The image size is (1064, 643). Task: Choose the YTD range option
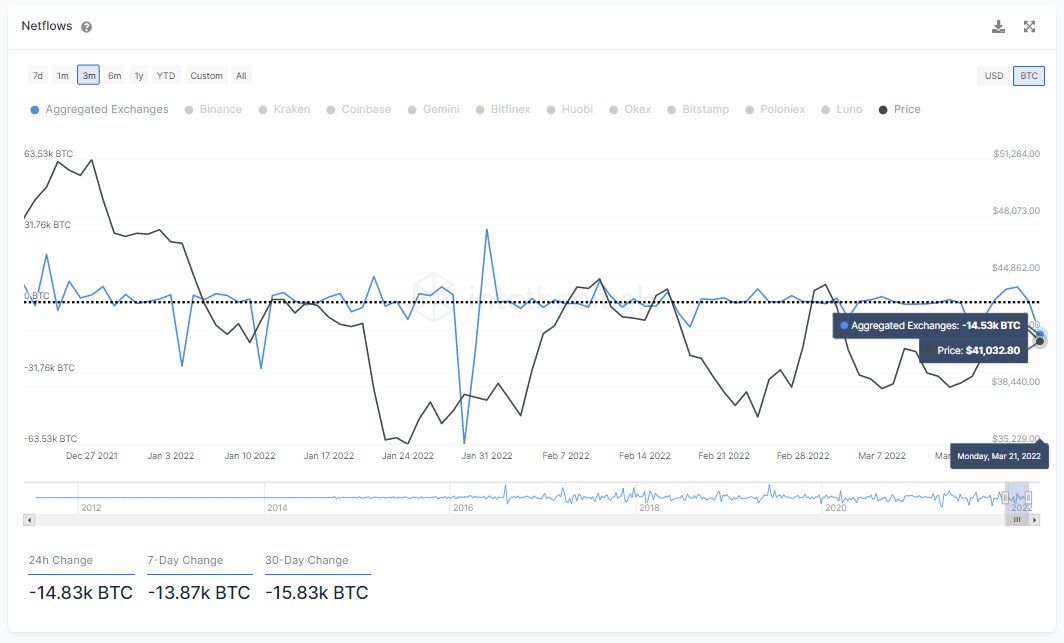coord(166,75)
